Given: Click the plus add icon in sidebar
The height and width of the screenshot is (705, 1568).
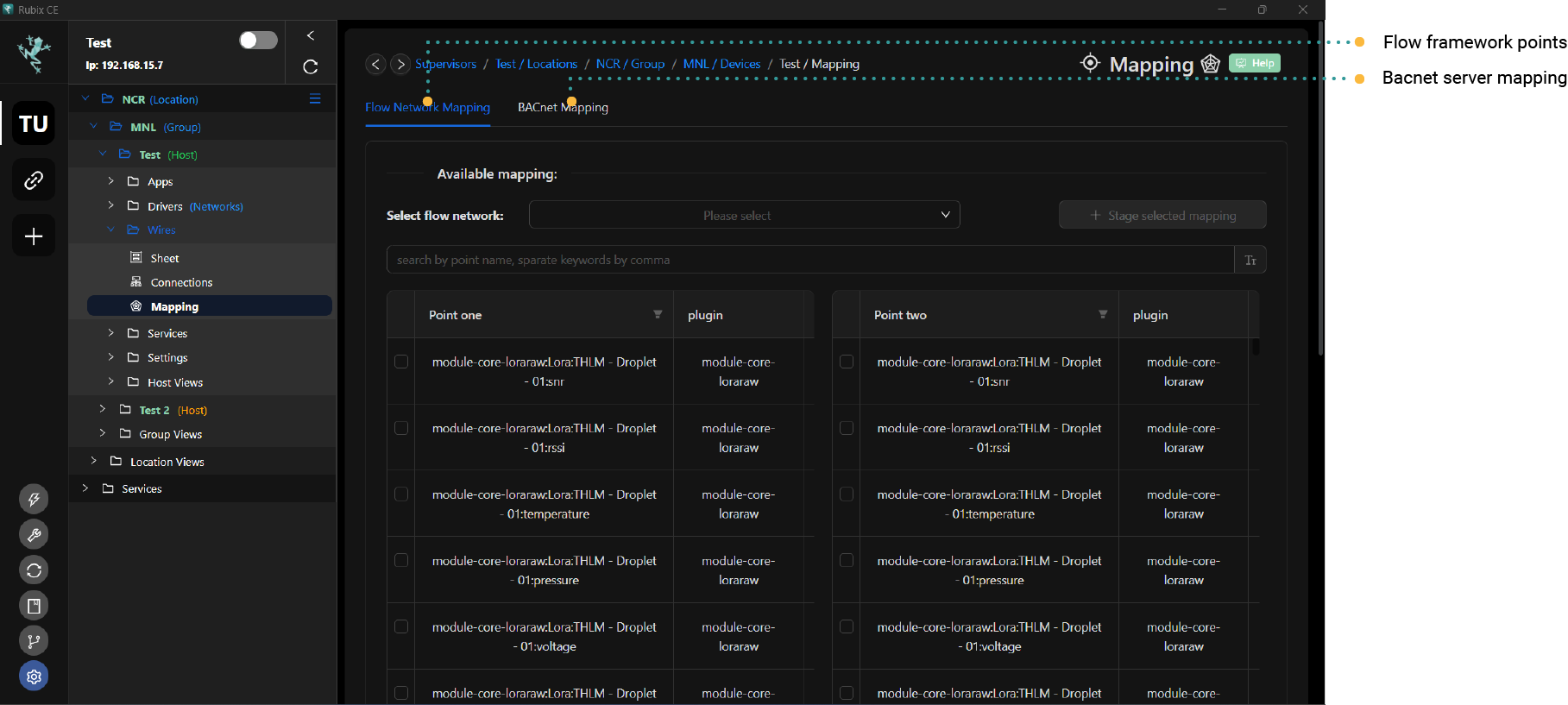Looking at the screenshot, I should [34, 236].
